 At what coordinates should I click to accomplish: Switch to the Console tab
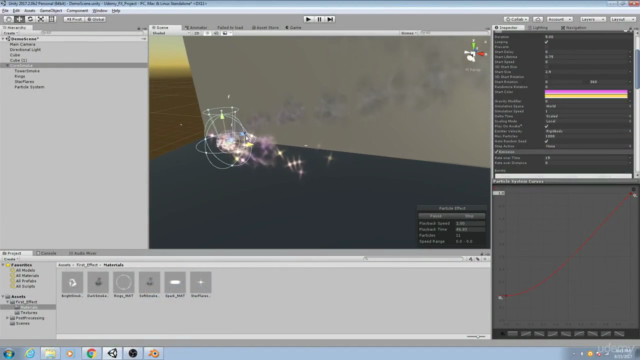[x=46, y=253]
